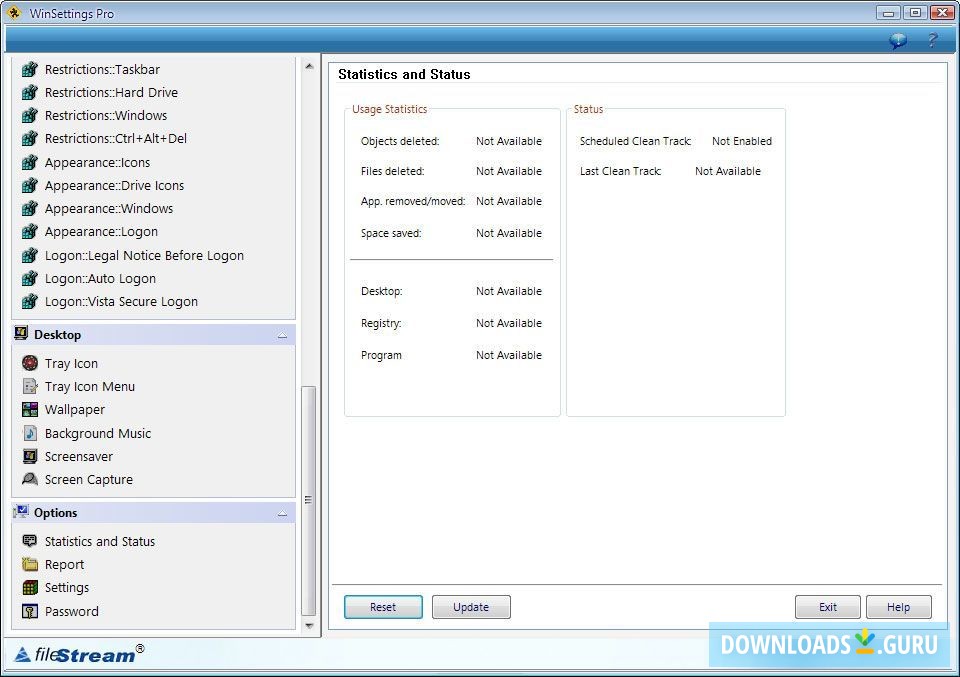Click the WinSettings Pro title bar icon

pyautogui.click(x=14, y=13)
